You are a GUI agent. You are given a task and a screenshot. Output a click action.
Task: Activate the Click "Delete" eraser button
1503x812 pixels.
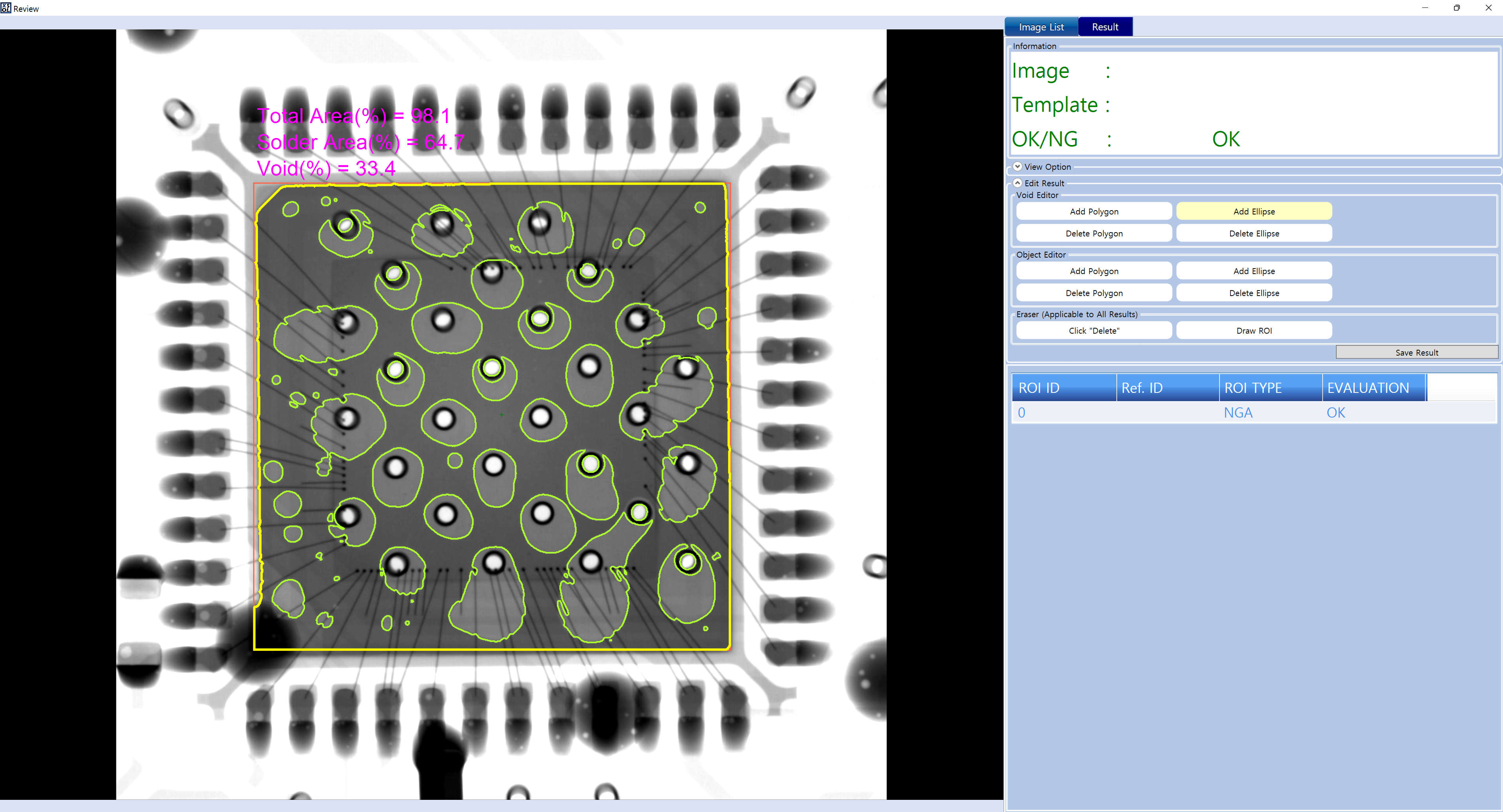tap(1093, 330)
